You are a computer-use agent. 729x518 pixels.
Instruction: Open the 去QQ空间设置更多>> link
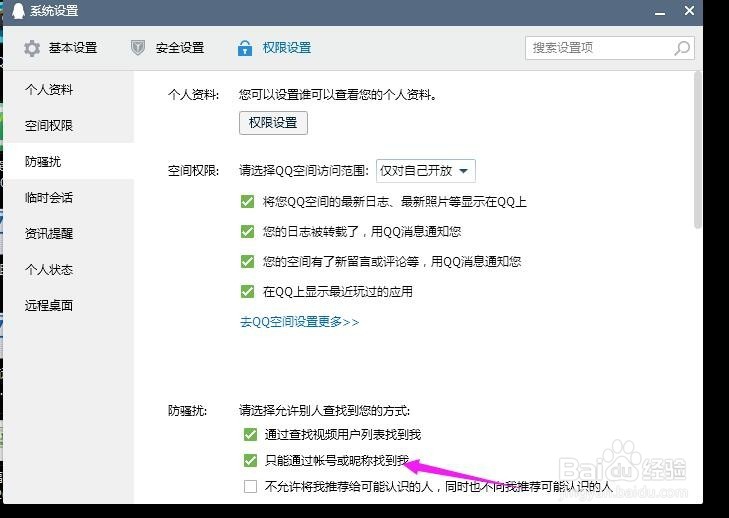tap(299, 322)
